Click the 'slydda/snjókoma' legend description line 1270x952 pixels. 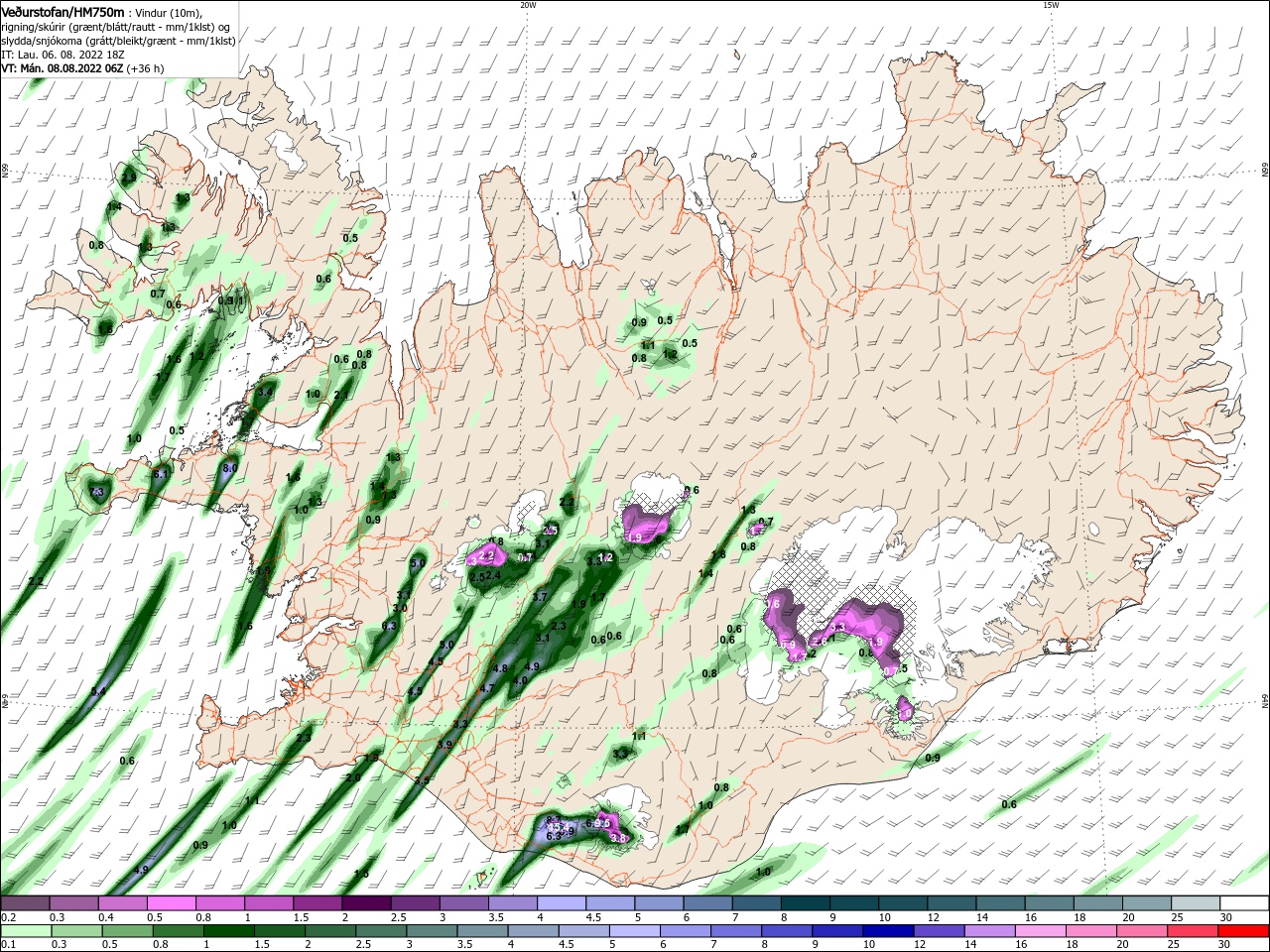(x=118, y=41)
